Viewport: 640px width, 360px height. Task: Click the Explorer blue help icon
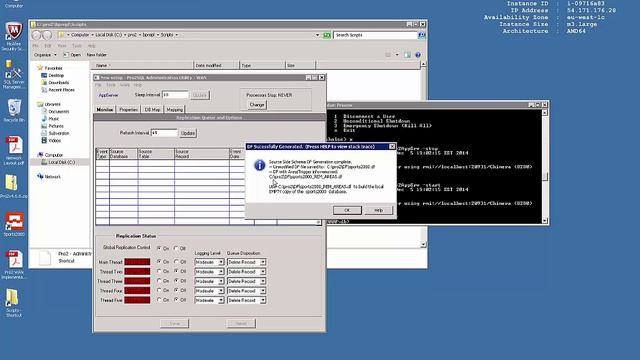(418, 55)
